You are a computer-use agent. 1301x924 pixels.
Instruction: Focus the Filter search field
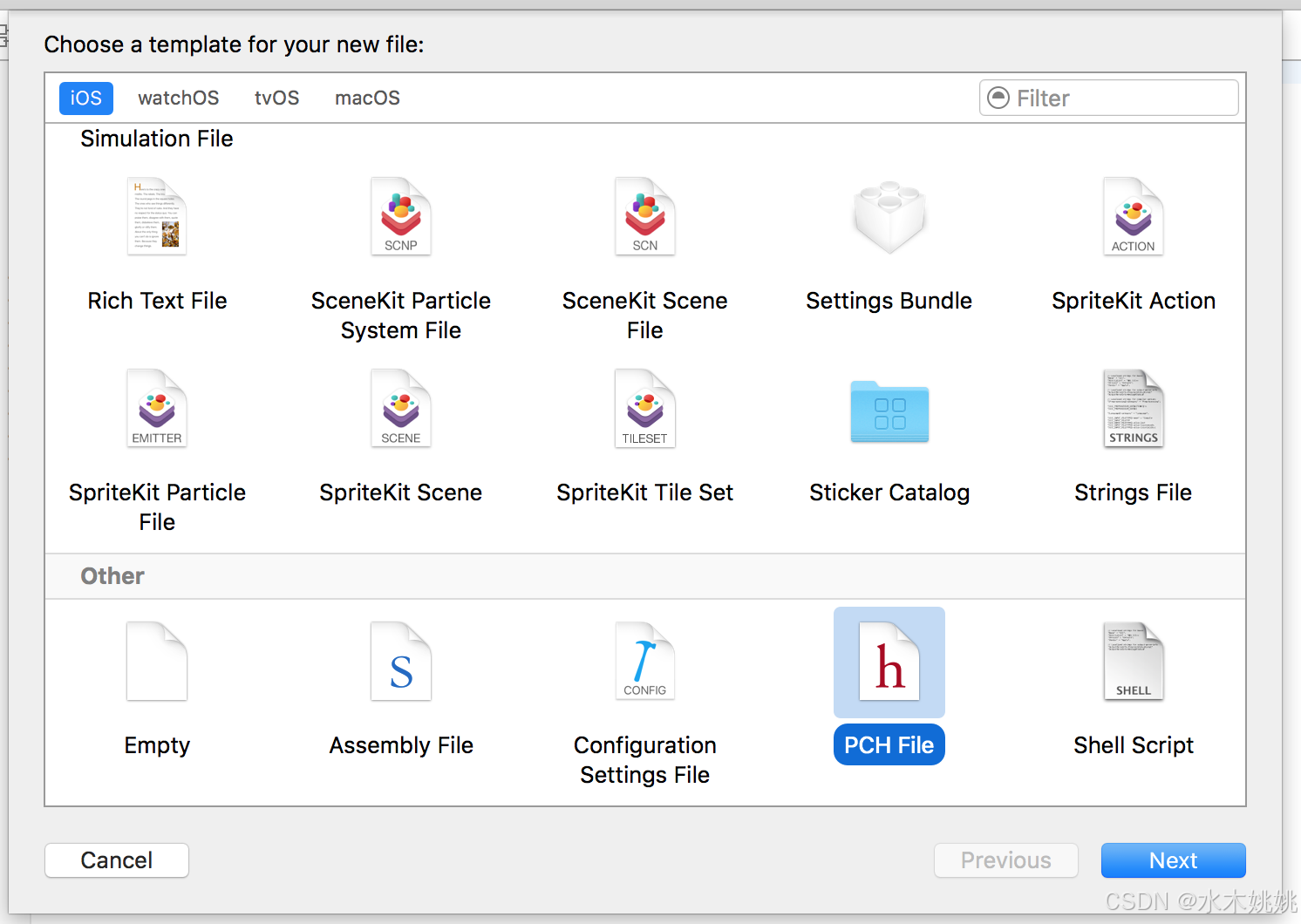pos(1109,98)
